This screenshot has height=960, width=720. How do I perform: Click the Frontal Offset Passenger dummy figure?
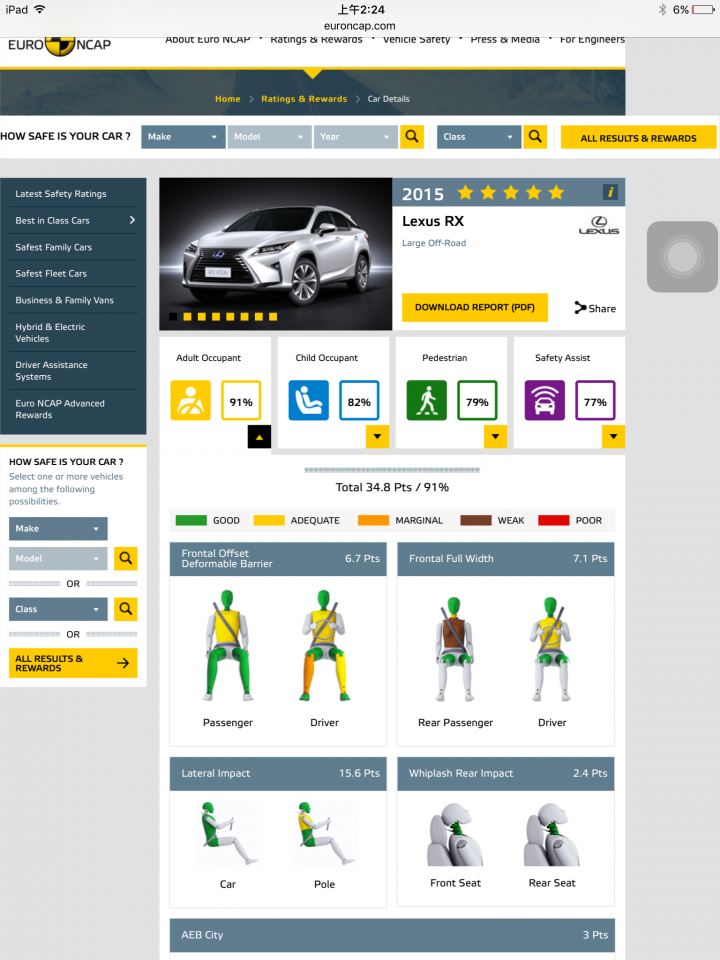coord(228,645)
